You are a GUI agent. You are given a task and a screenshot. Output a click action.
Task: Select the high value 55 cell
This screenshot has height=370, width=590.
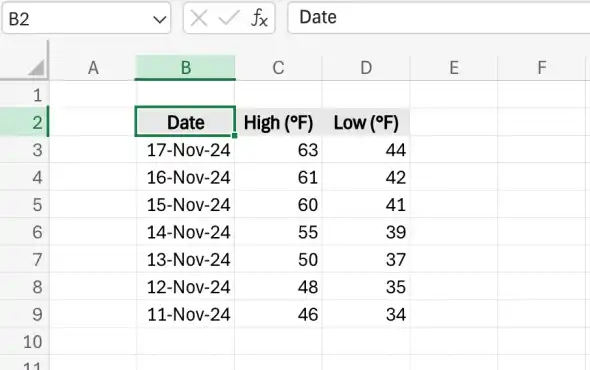[278, 232]
